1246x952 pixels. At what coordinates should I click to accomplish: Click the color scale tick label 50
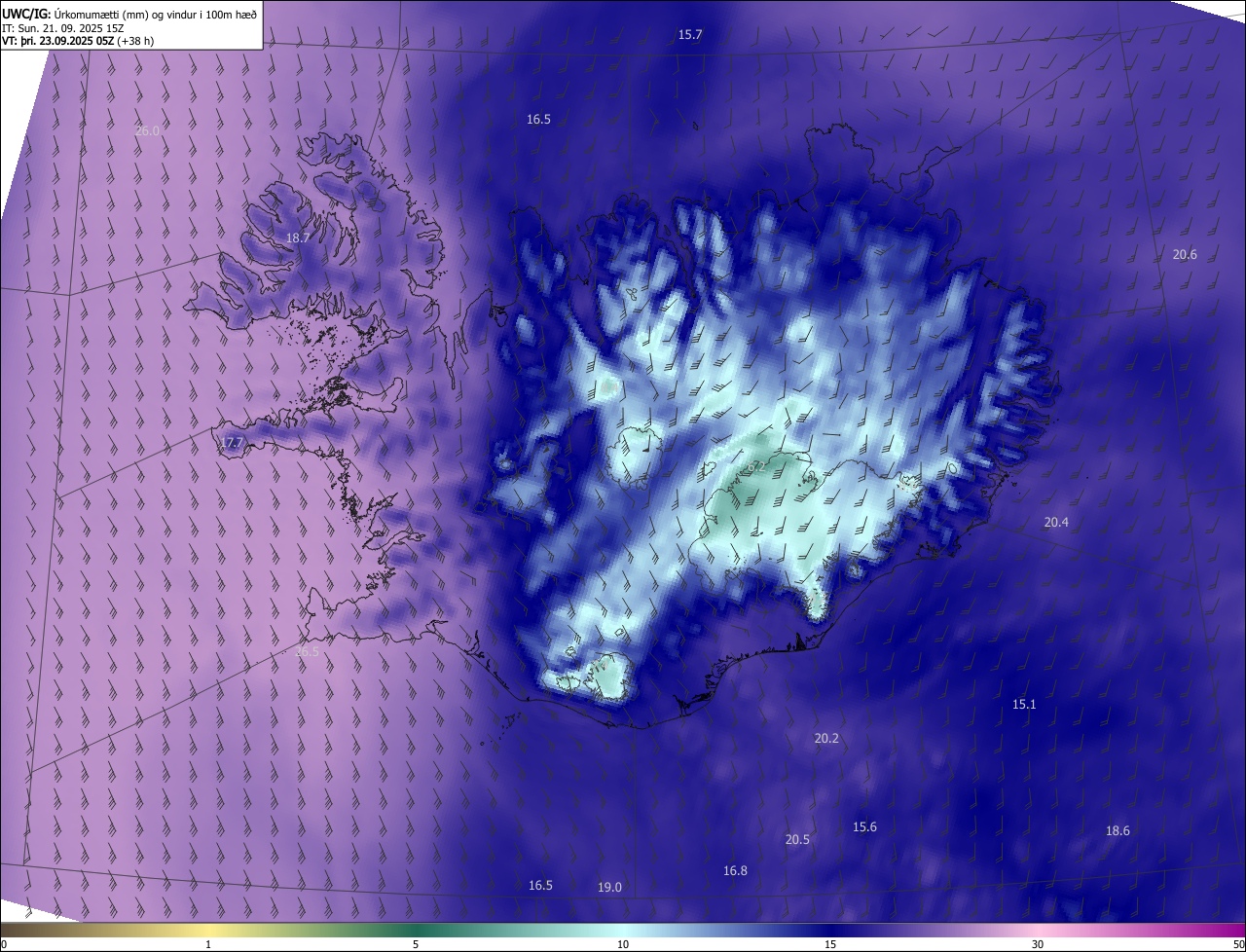click(x=1238, y=944)
